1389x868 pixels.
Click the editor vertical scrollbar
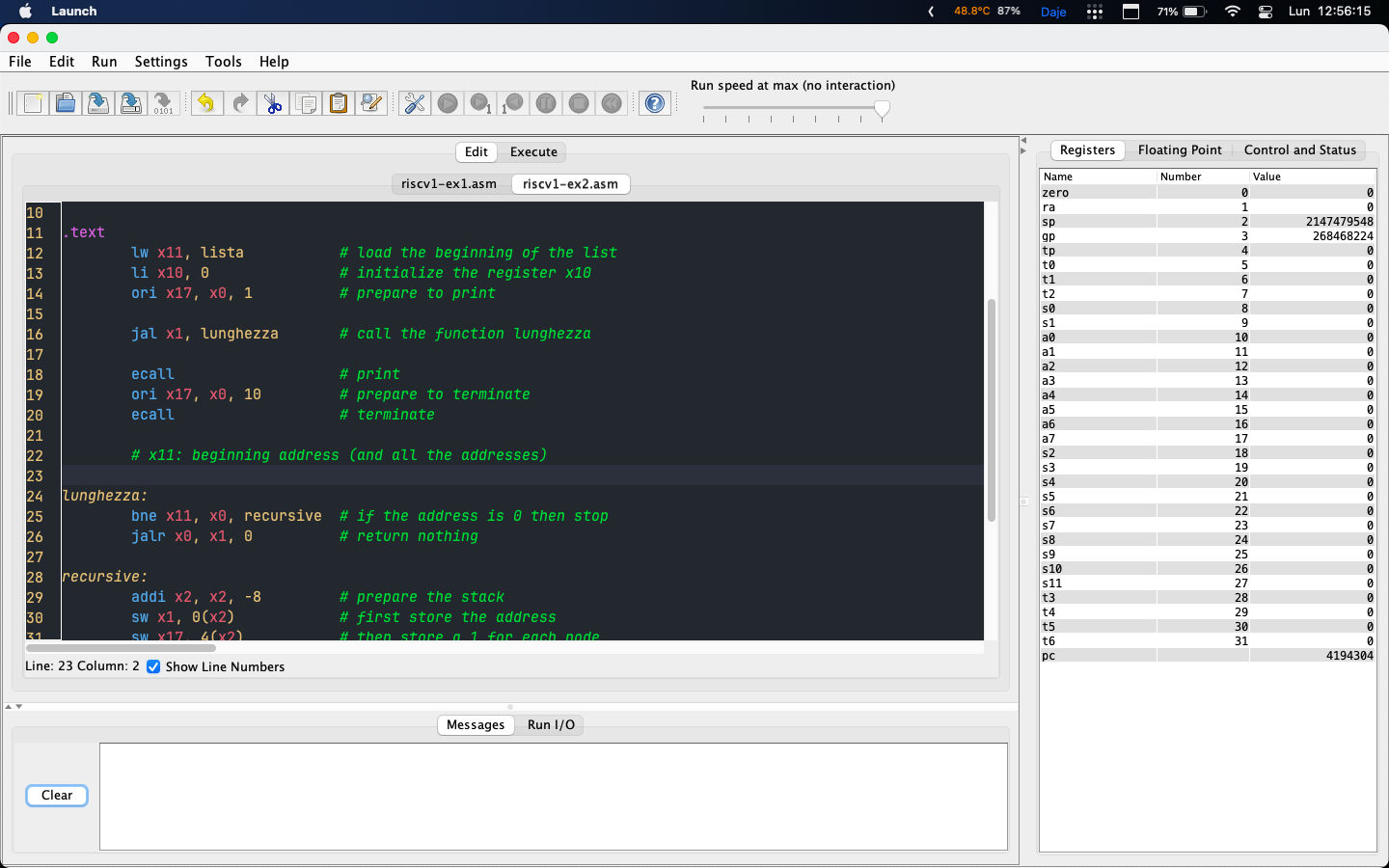[991, 410]
